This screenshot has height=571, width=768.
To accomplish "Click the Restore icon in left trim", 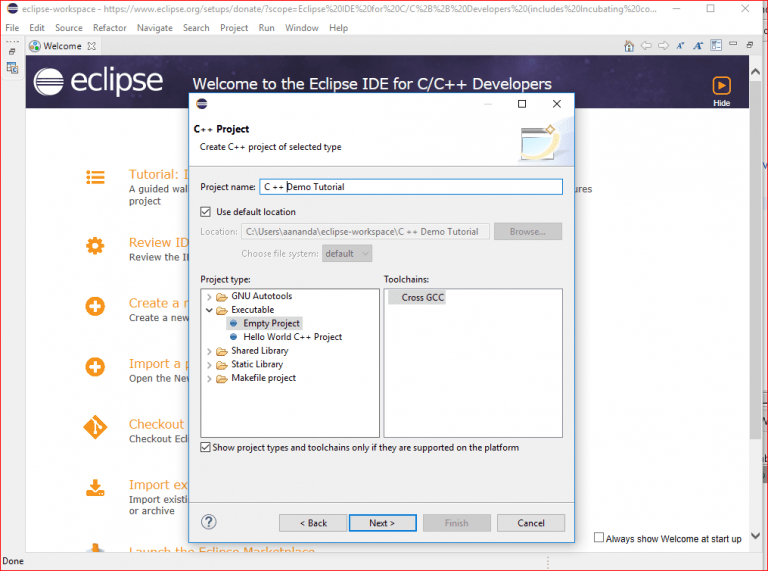I will pyautogui.click(x=12, y=50).
